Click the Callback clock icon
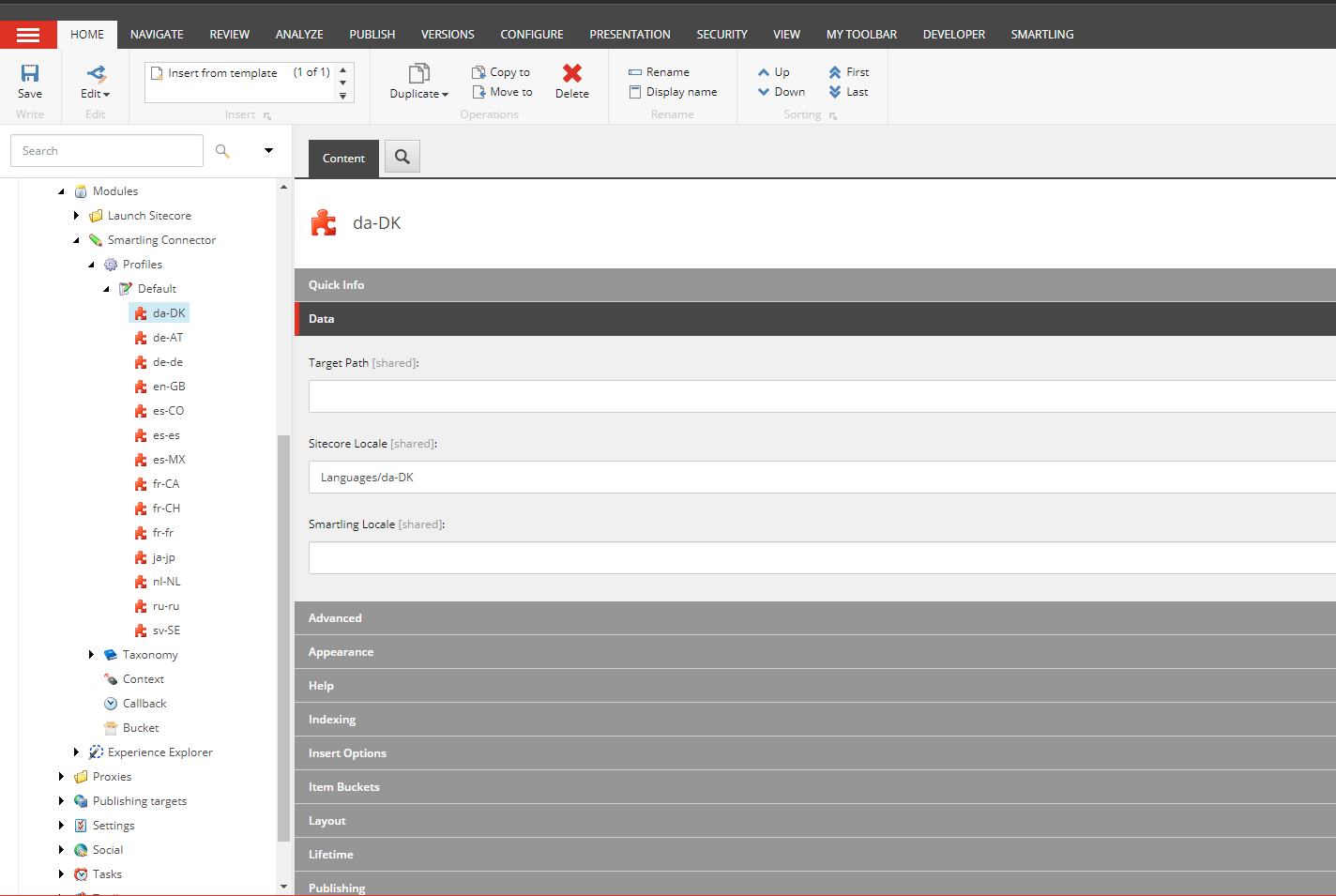1336x896 pixels. tap(111, 704)
